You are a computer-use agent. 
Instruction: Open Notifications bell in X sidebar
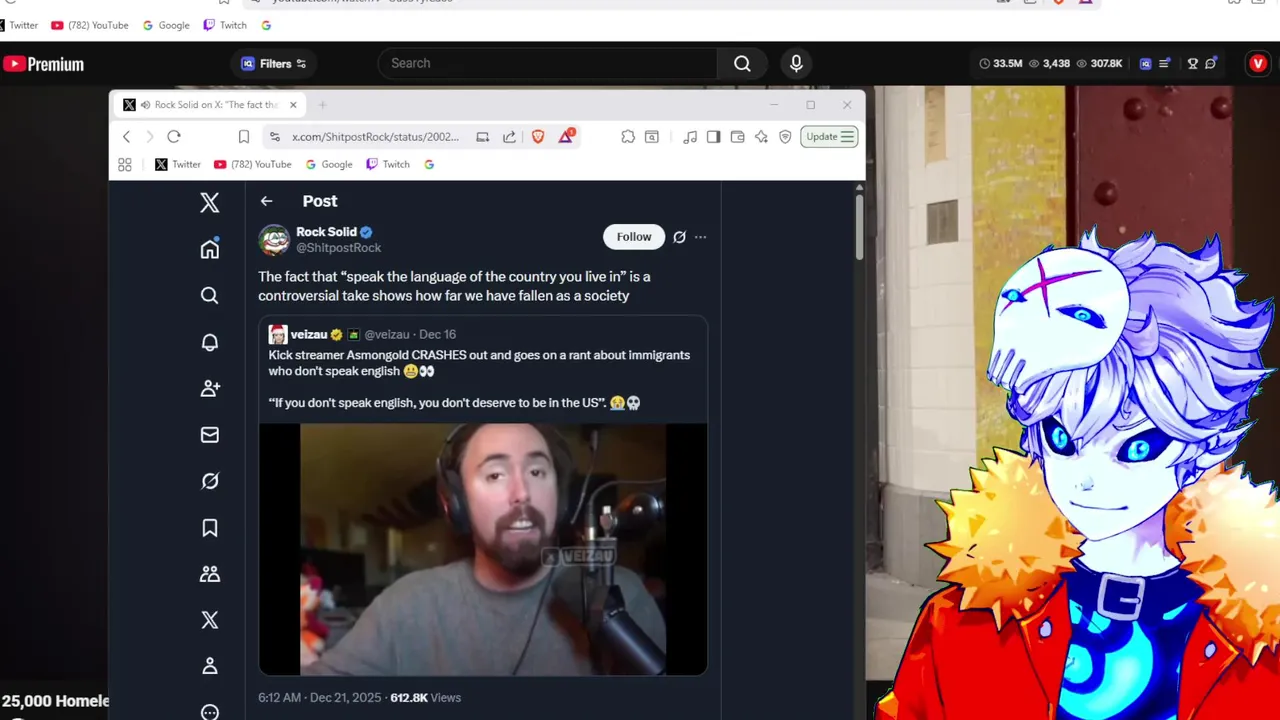tap(209, 342)
